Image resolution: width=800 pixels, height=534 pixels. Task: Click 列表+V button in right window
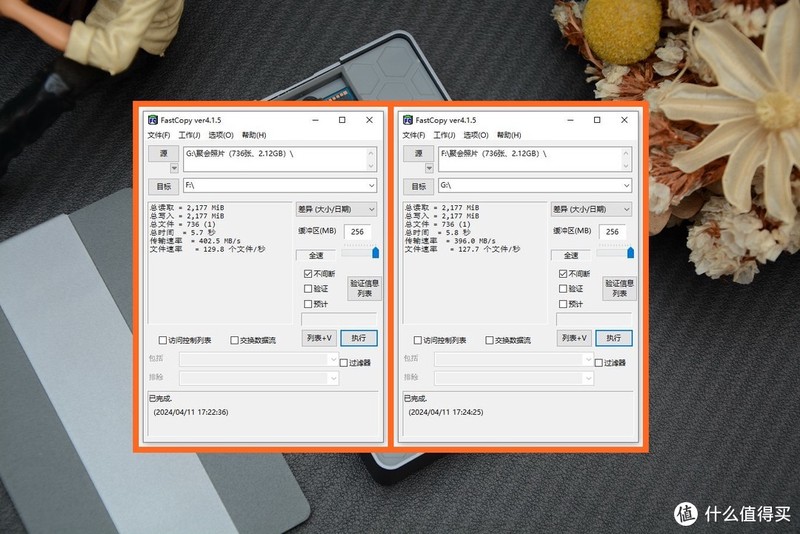[x=574, y=338]
